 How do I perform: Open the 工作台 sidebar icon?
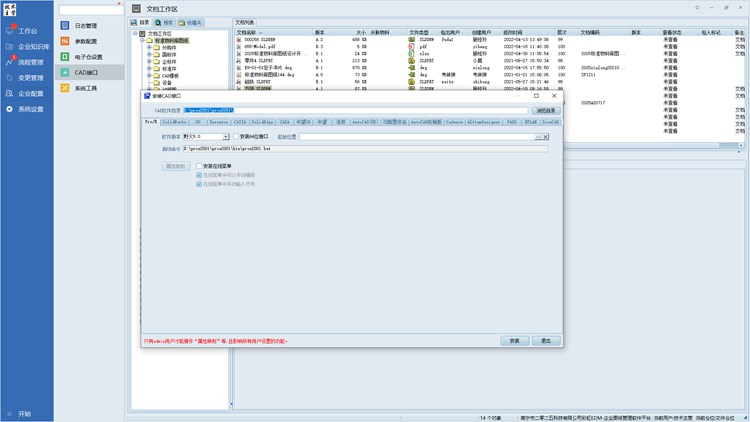coord(9,31)
